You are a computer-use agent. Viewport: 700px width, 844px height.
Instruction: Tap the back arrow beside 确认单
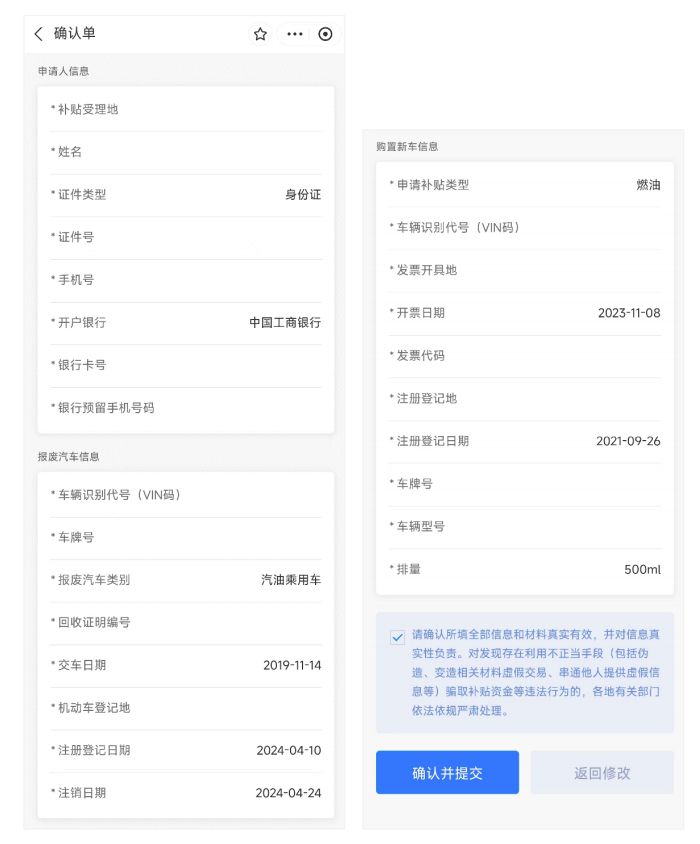pos(38,34)
